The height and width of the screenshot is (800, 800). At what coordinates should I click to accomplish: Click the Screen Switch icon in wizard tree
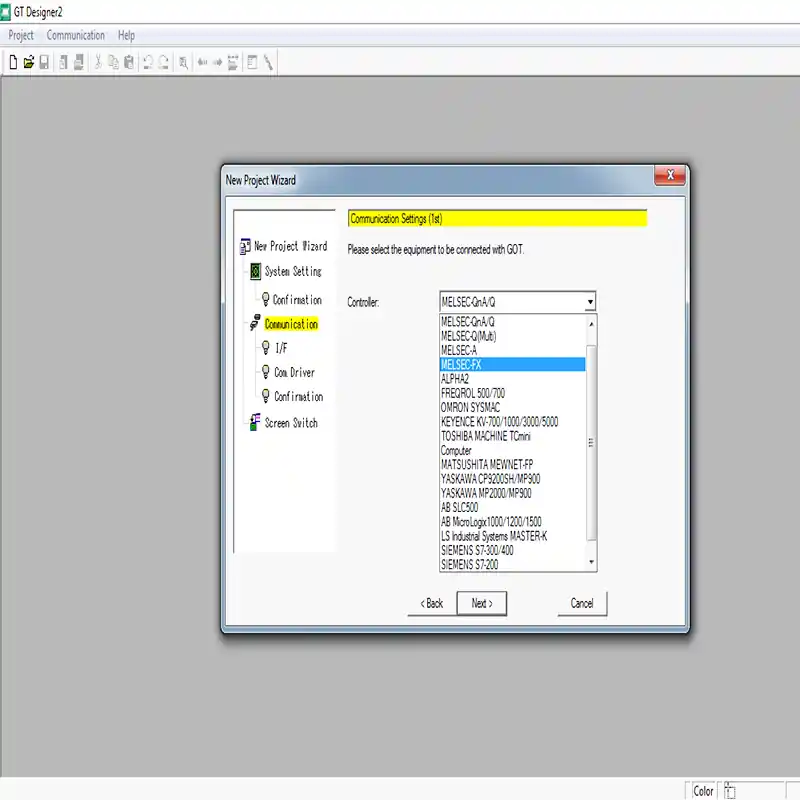pyautogui.click(x=255, y=422)
